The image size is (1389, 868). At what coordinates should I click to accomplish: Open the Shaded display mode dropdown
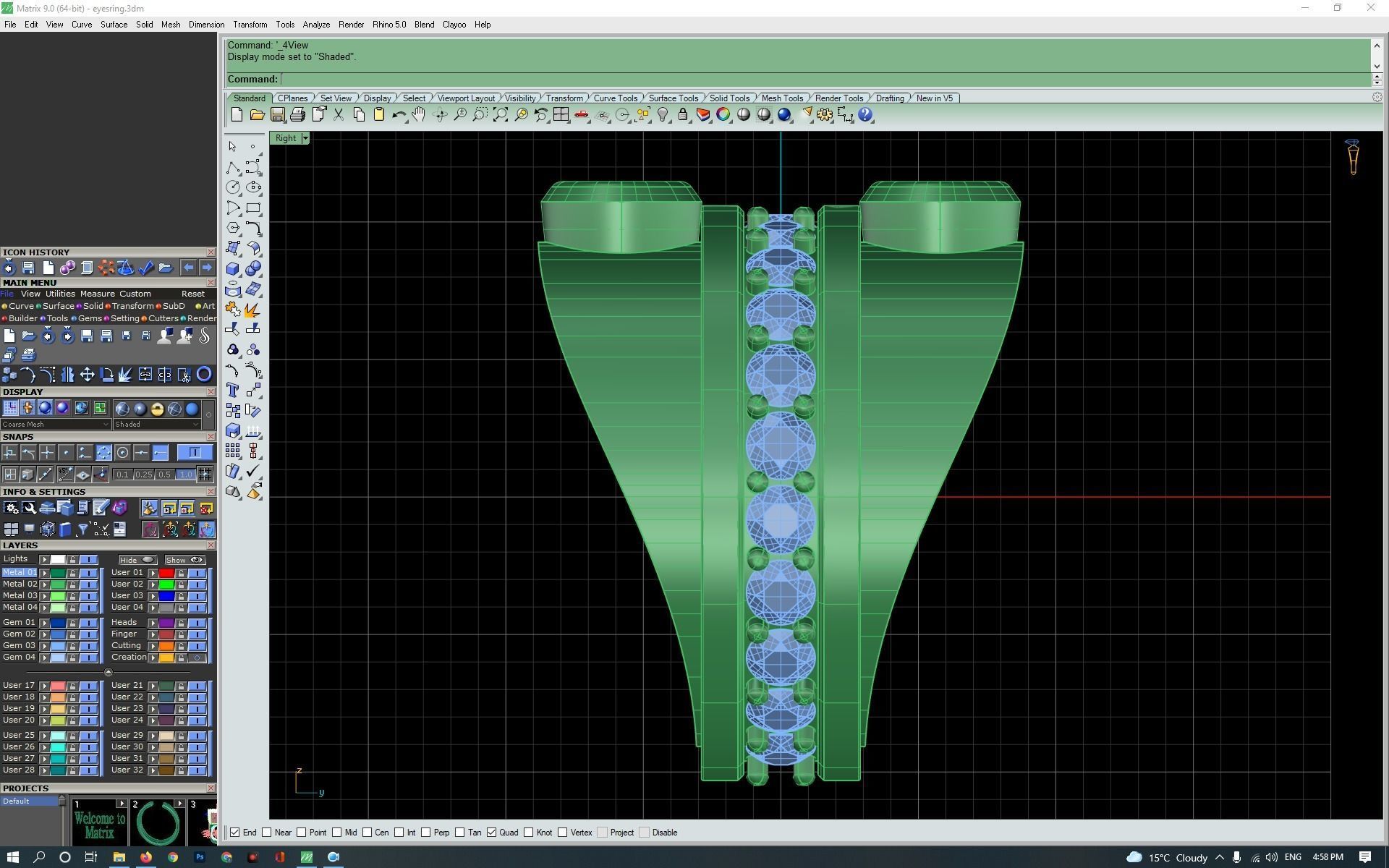point(195,425)
